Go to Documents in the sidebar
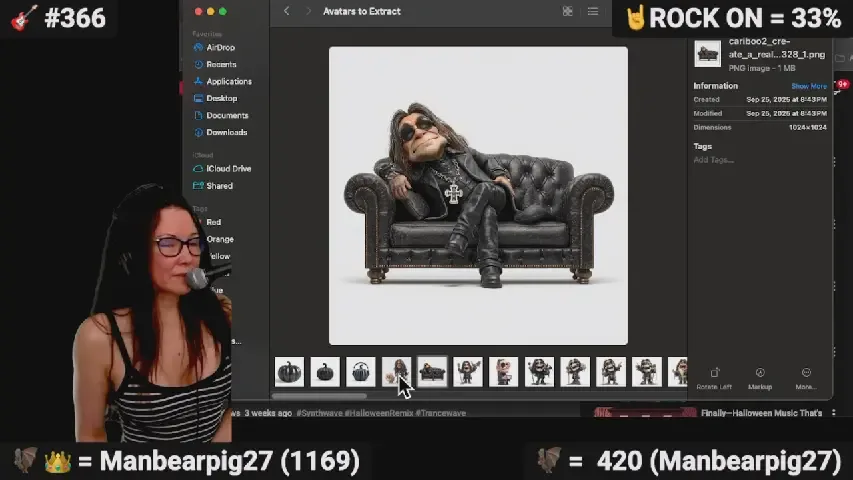The height and width of the screenshot is (480, 853). click(x=227, y=115)
